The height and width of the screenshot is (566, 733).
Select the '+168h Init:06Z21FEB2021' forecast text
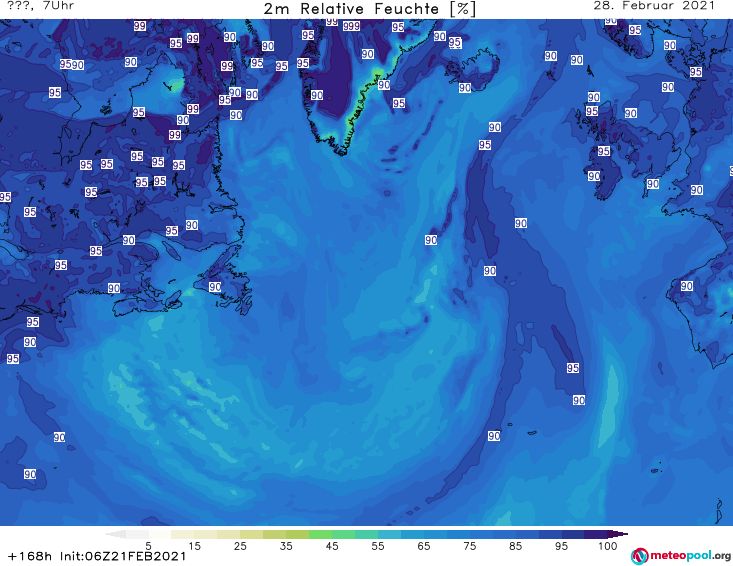point(97,556)
